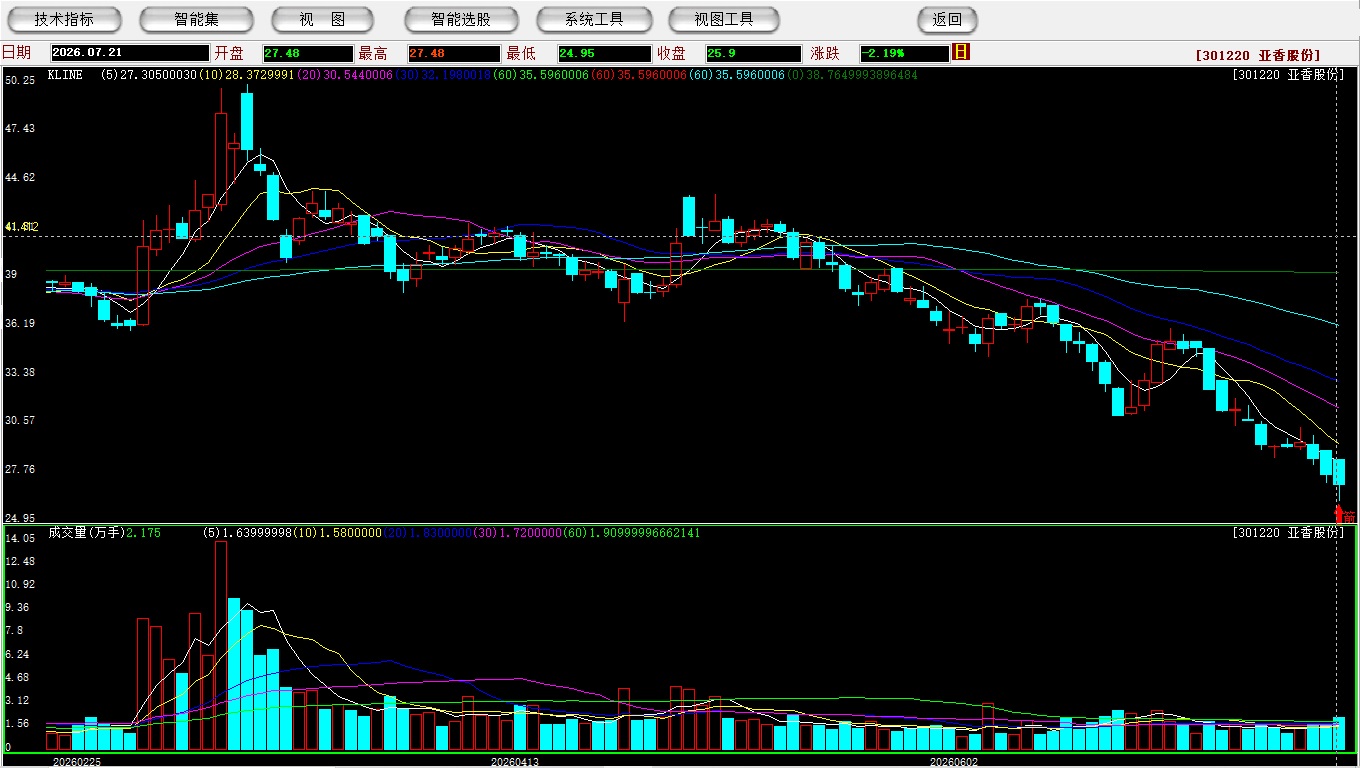1360x768 pixels.
Task: Click the 50.25 price axis label
Action: tap(20, 80)
